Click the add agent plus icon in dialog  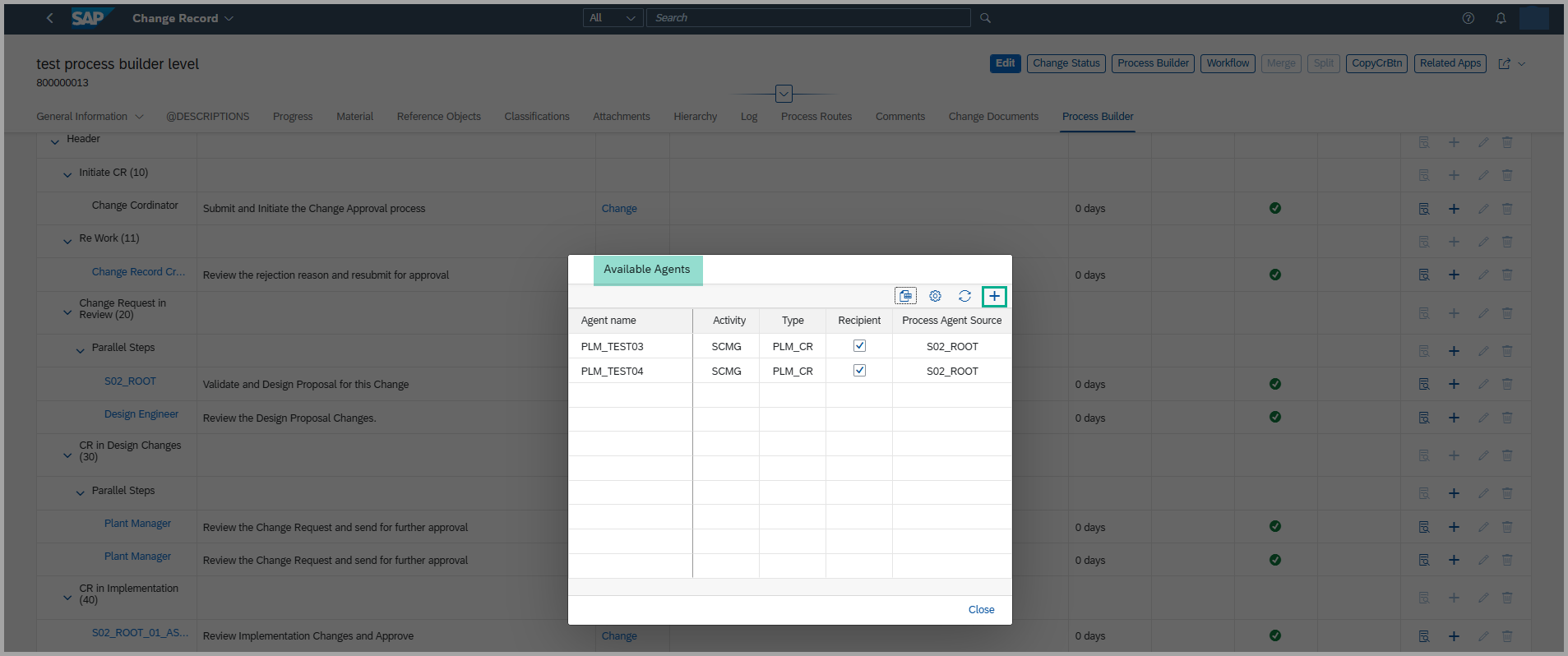tap(994, 296)
